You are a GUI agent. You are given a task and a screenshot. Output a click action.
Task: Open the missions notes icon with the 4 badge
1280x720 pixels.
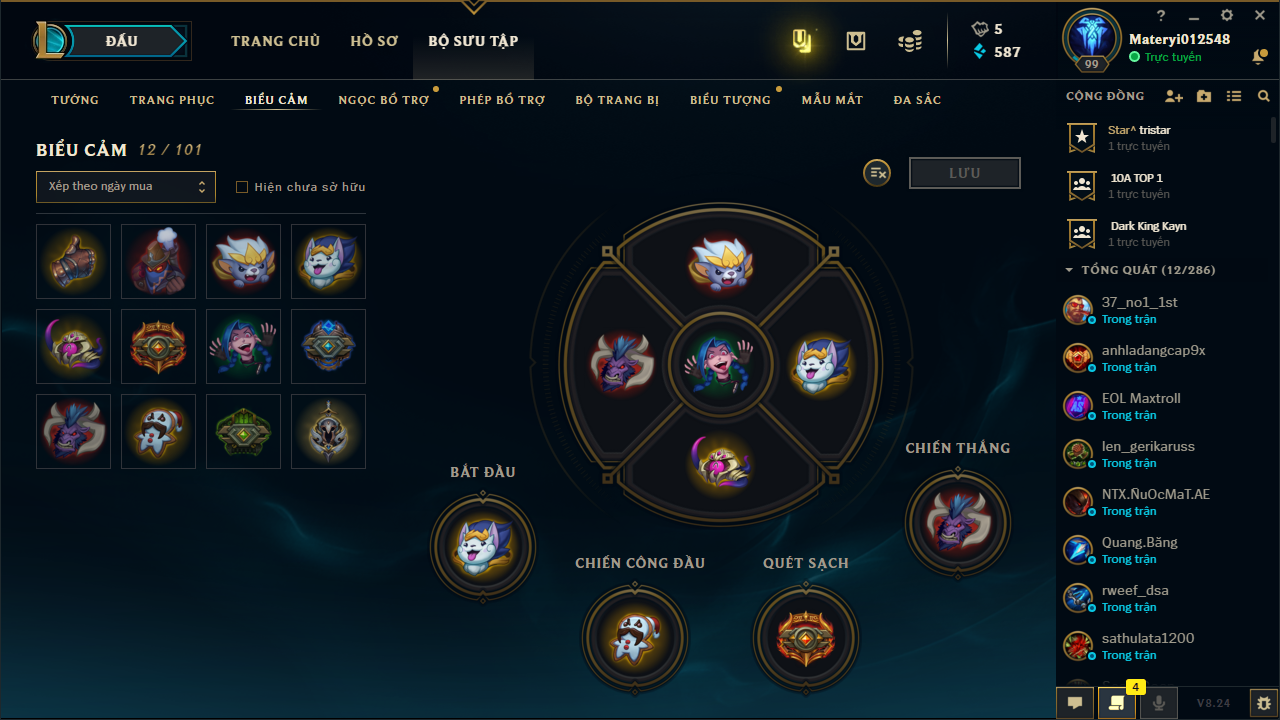point(1116,703)
